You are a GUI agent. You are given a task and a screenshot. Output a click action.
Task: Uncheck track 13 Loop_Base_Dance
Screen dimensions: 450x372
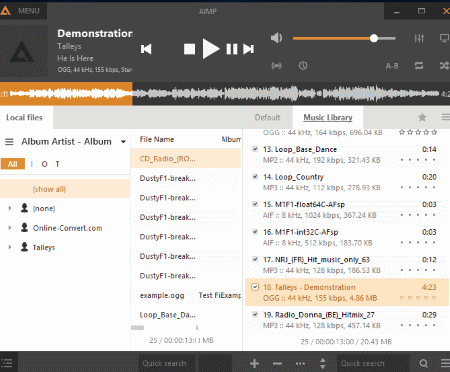pos(255,149)
